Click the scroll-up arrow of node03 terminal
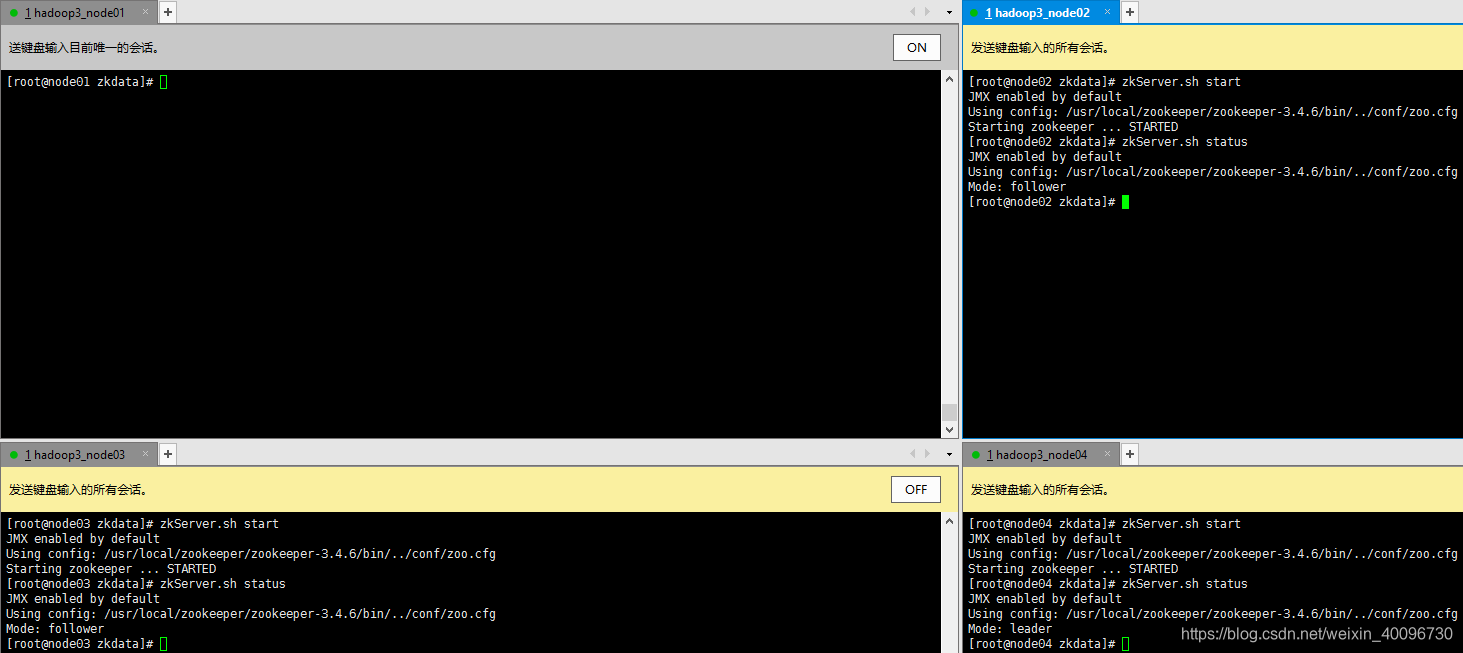The height and width of the screenshot is (653, 1463). [949, 520]
